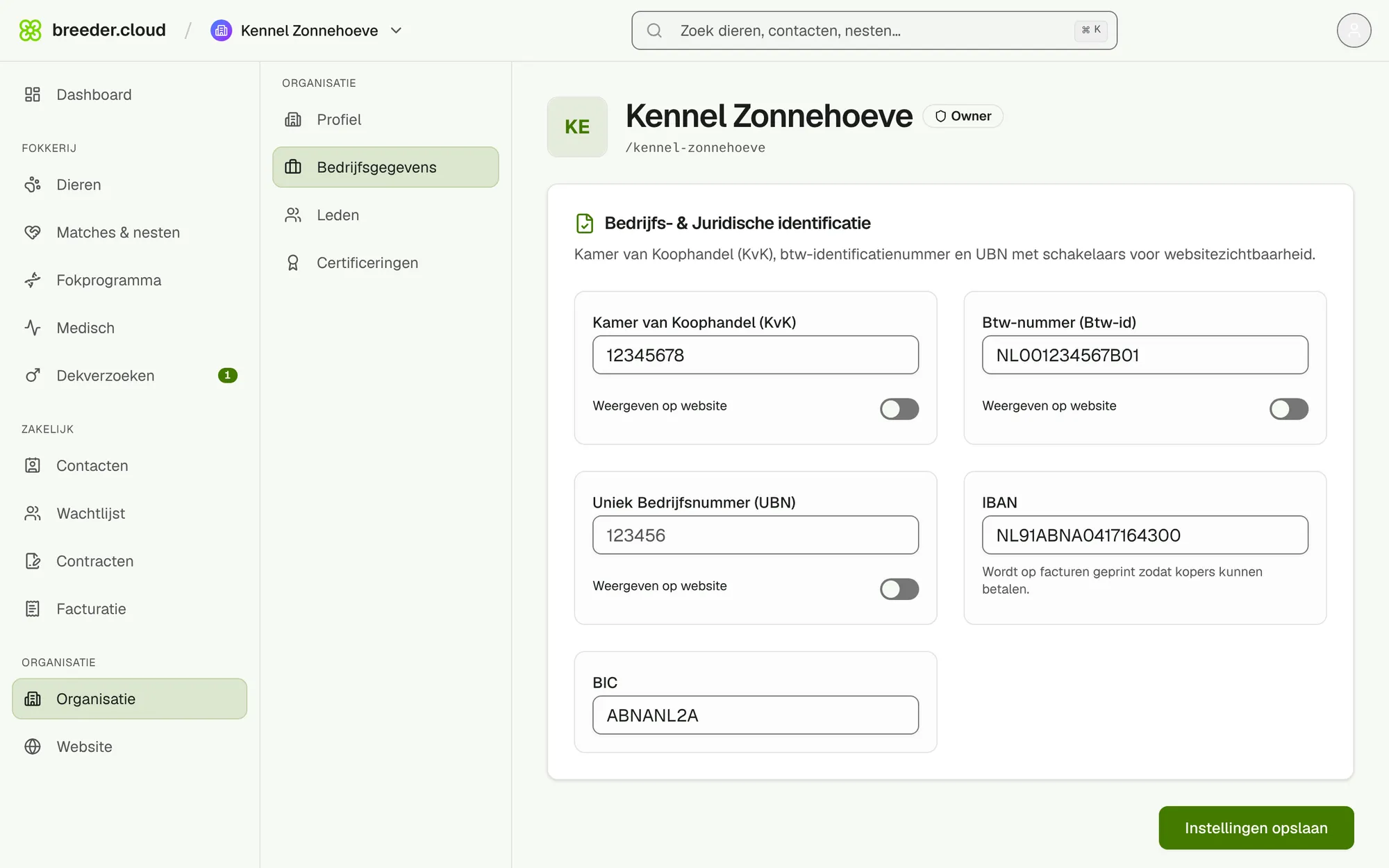Viewport: 1389px width, 868px height.
Task: Click the search magnifier icon
Action: tap(654, 31)
